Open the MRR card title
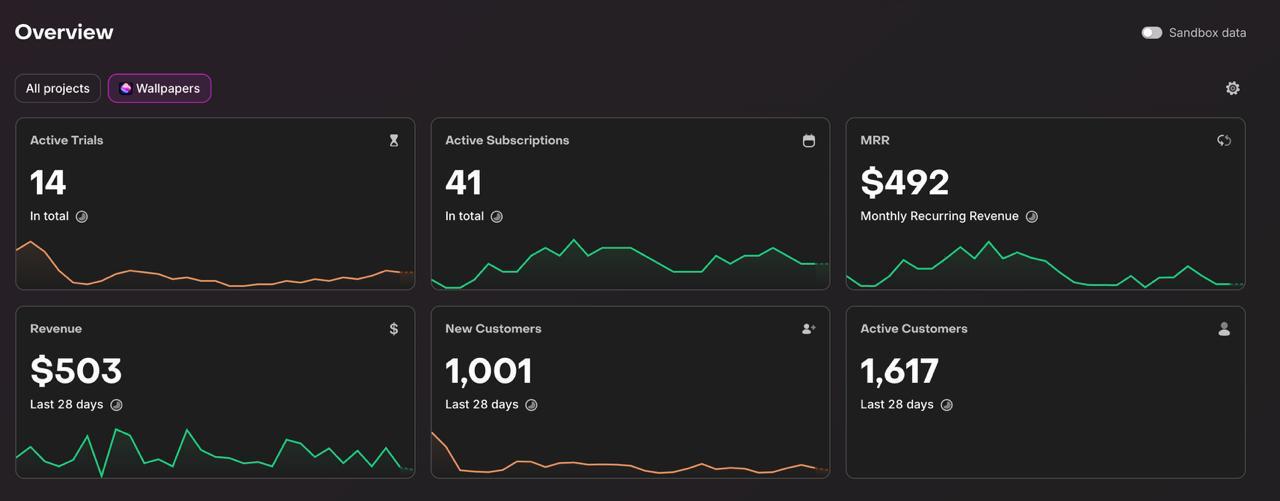The width and height of the screenshot is (1280, 501). click(875, 141)
